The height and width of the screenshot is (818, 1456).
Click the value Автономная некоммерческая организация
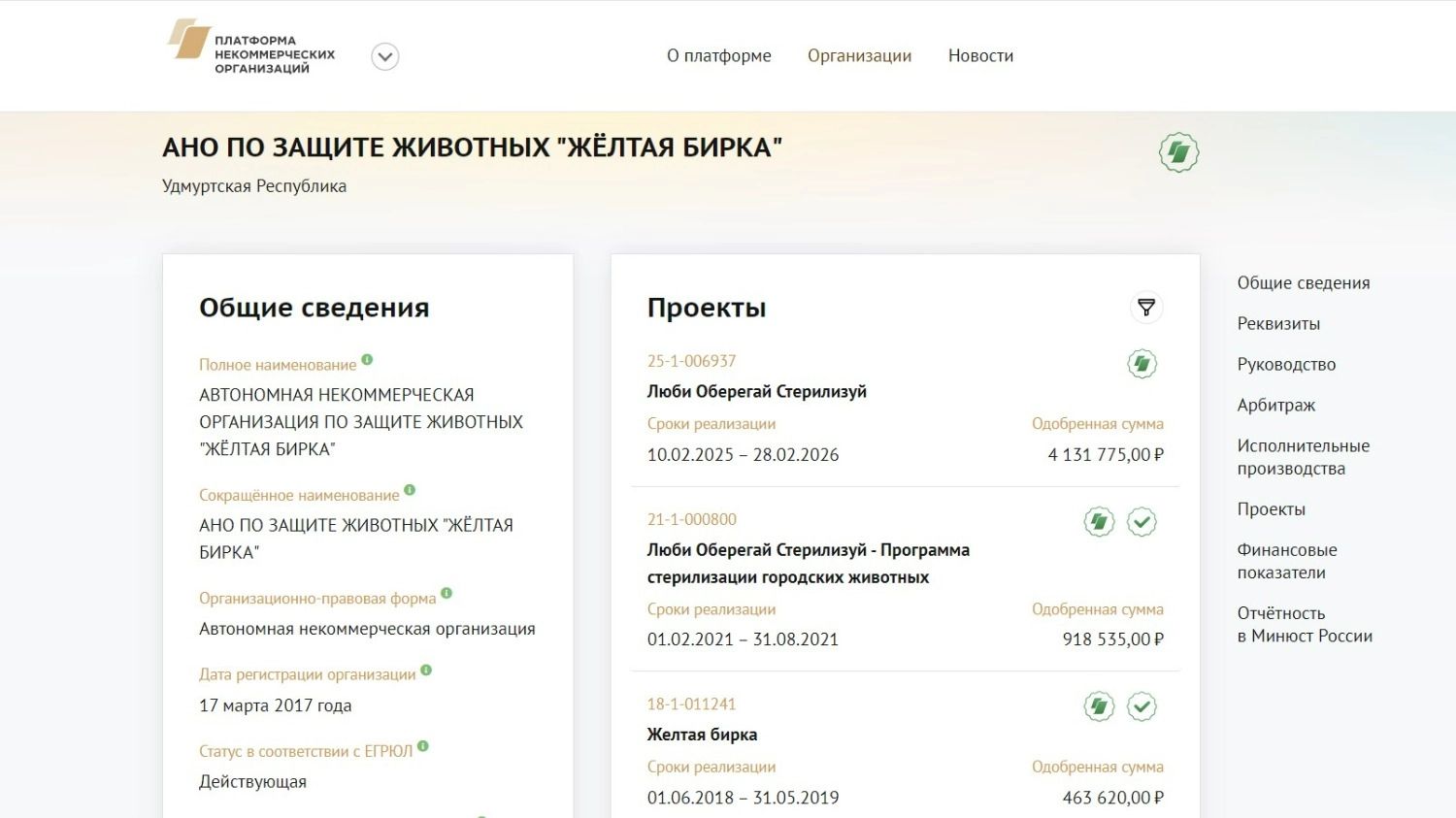tap(368, 629)
